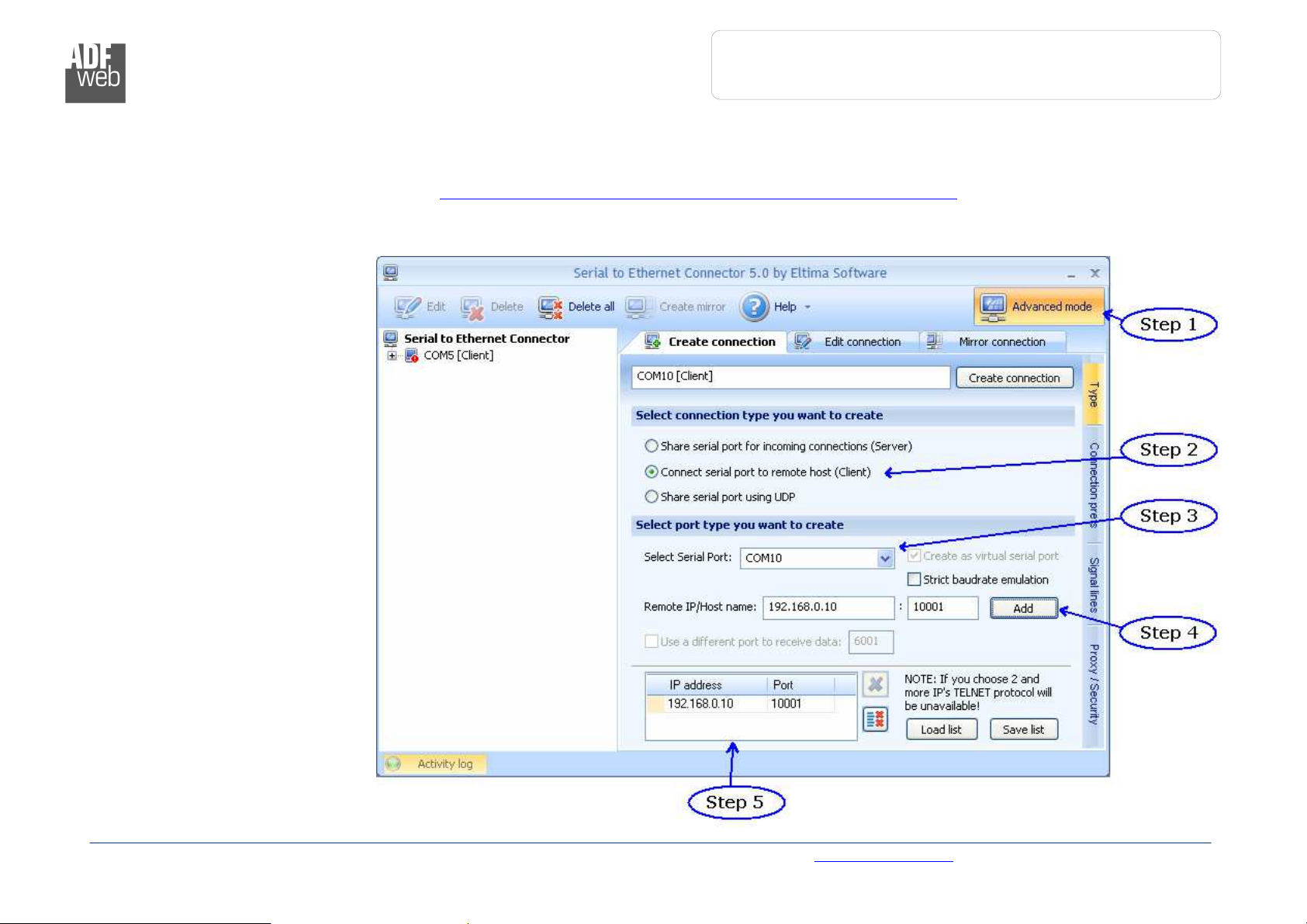Click the Mirror connection tab icon
Screen dimensions: 1307x924
point(935,342)
